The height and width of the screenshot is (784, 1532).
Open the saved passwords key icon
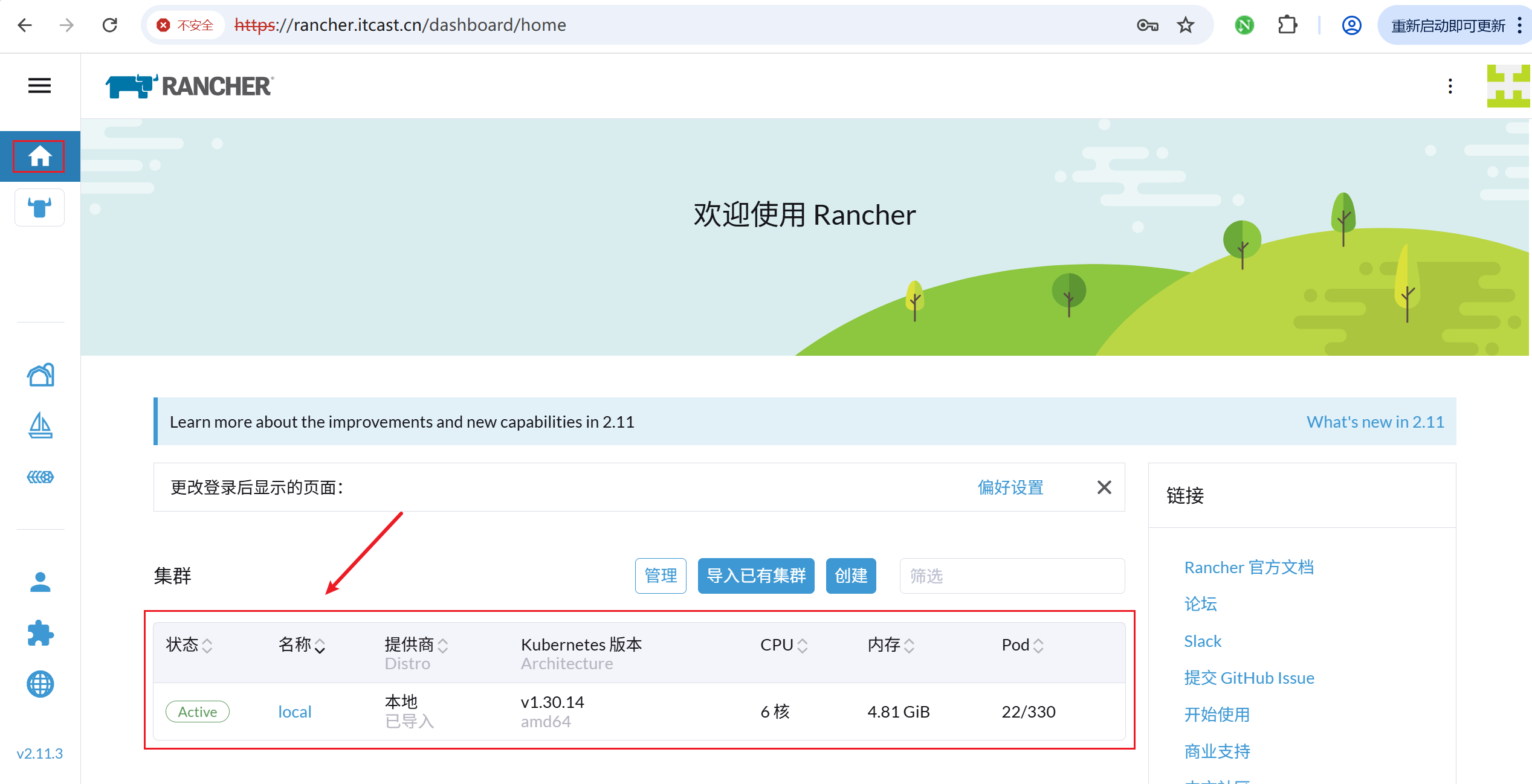click(x=1147, y=25)
